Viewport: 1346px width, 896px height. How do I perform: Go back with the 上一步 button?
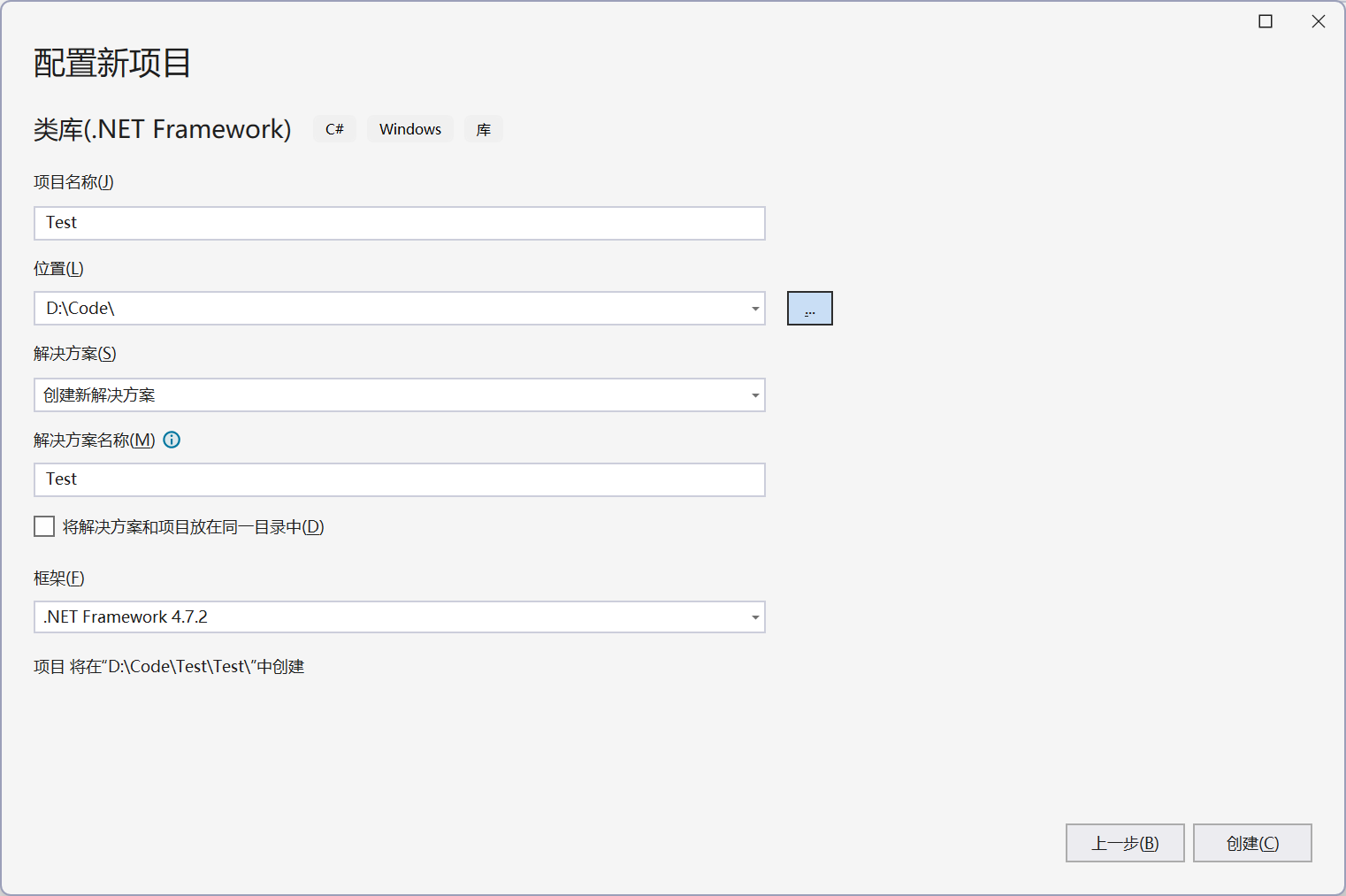pos(1124,843)
